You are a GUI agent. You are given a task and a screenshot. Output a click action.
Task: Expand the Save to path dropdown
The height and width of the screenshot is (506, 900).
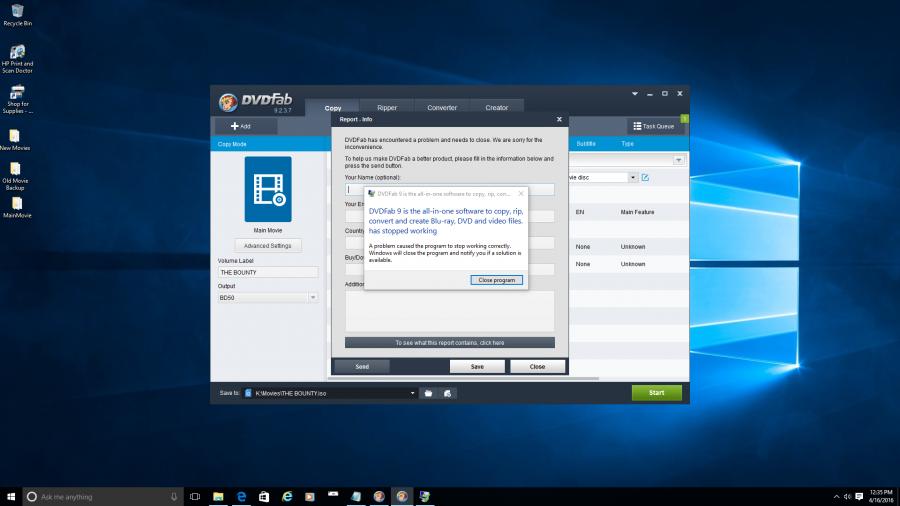[412, 393]
